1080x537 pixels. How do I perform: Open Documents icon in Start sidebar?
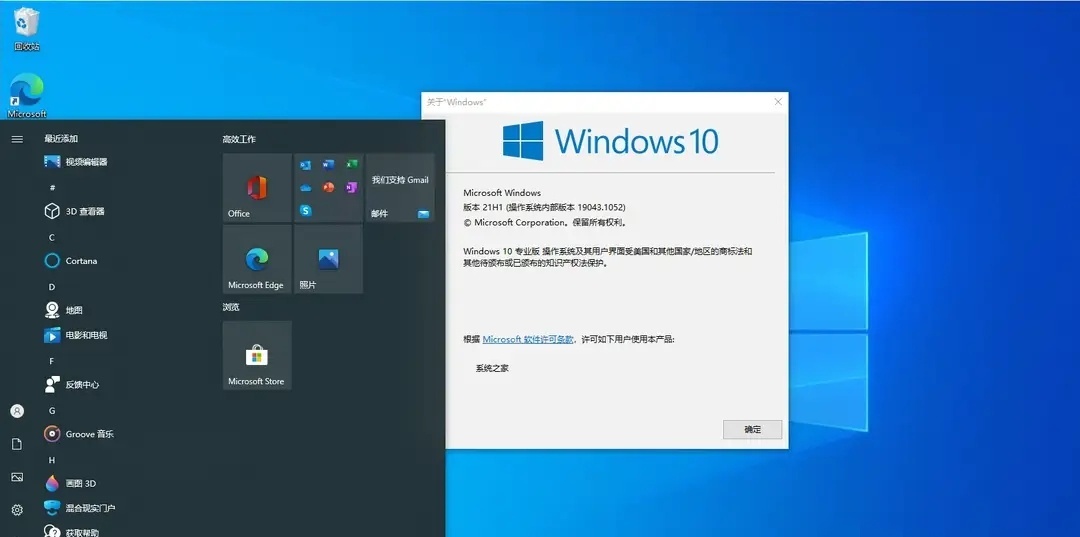(17, 444)
